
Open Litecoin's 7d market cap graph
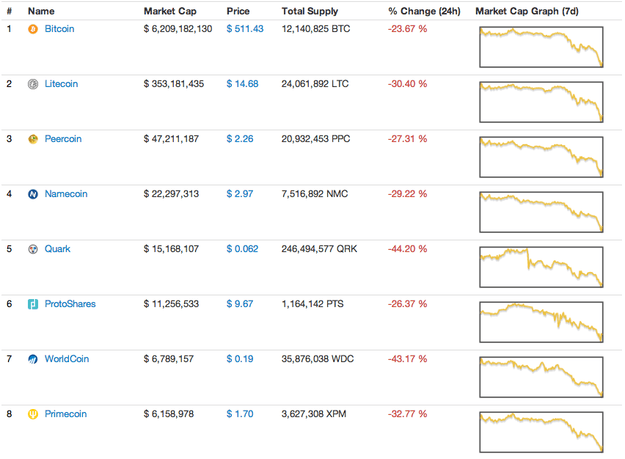(541, 102)
